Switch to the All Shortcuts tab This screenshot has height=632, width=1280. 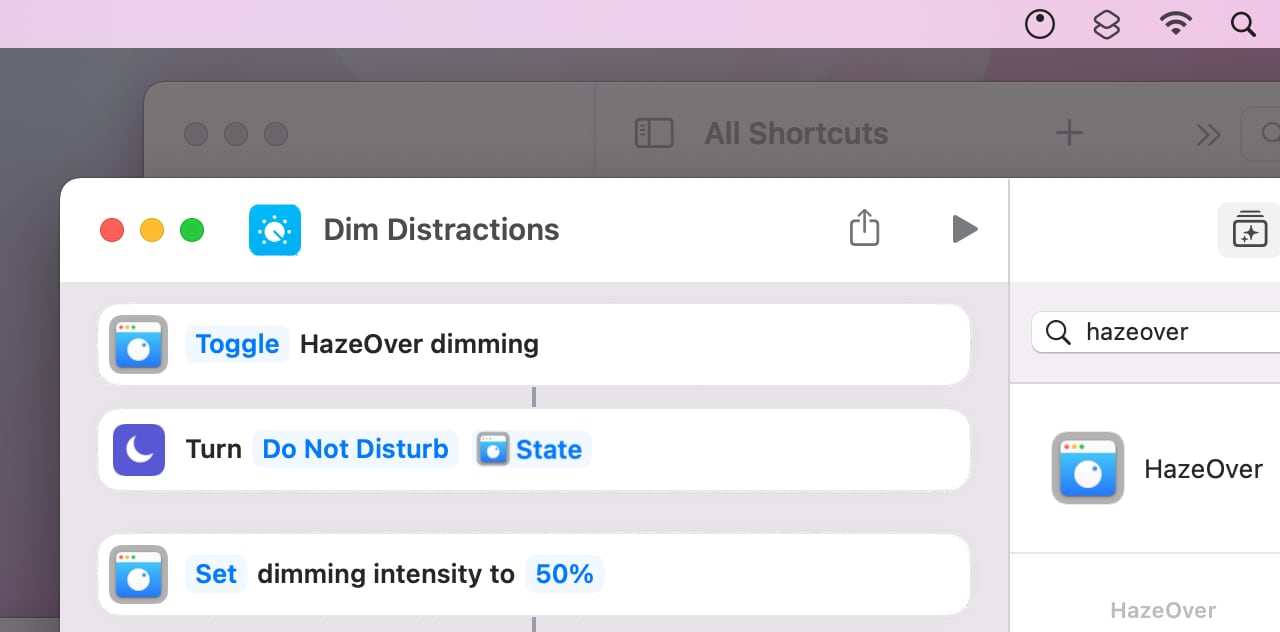(x=795, y=132)
